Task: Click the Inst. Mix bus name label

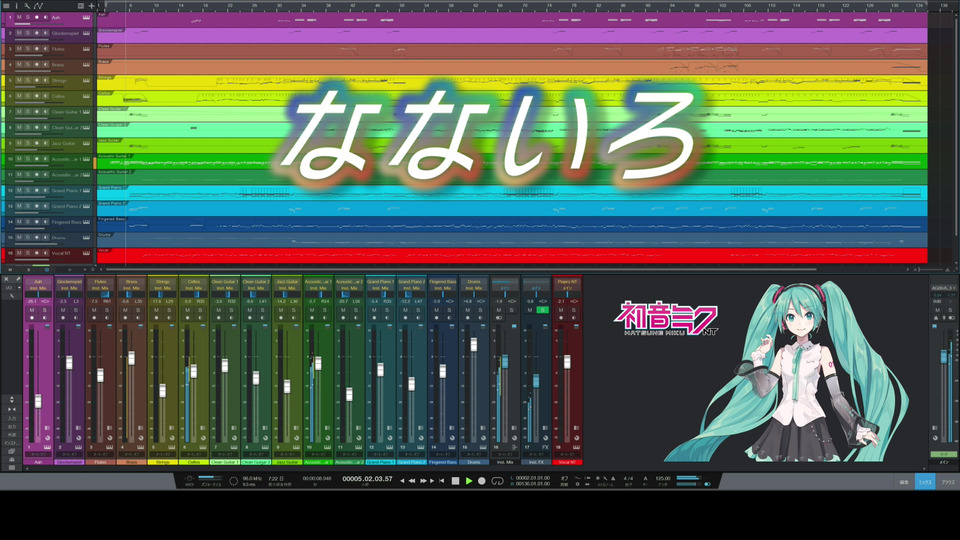Action: tap(505, 462)
